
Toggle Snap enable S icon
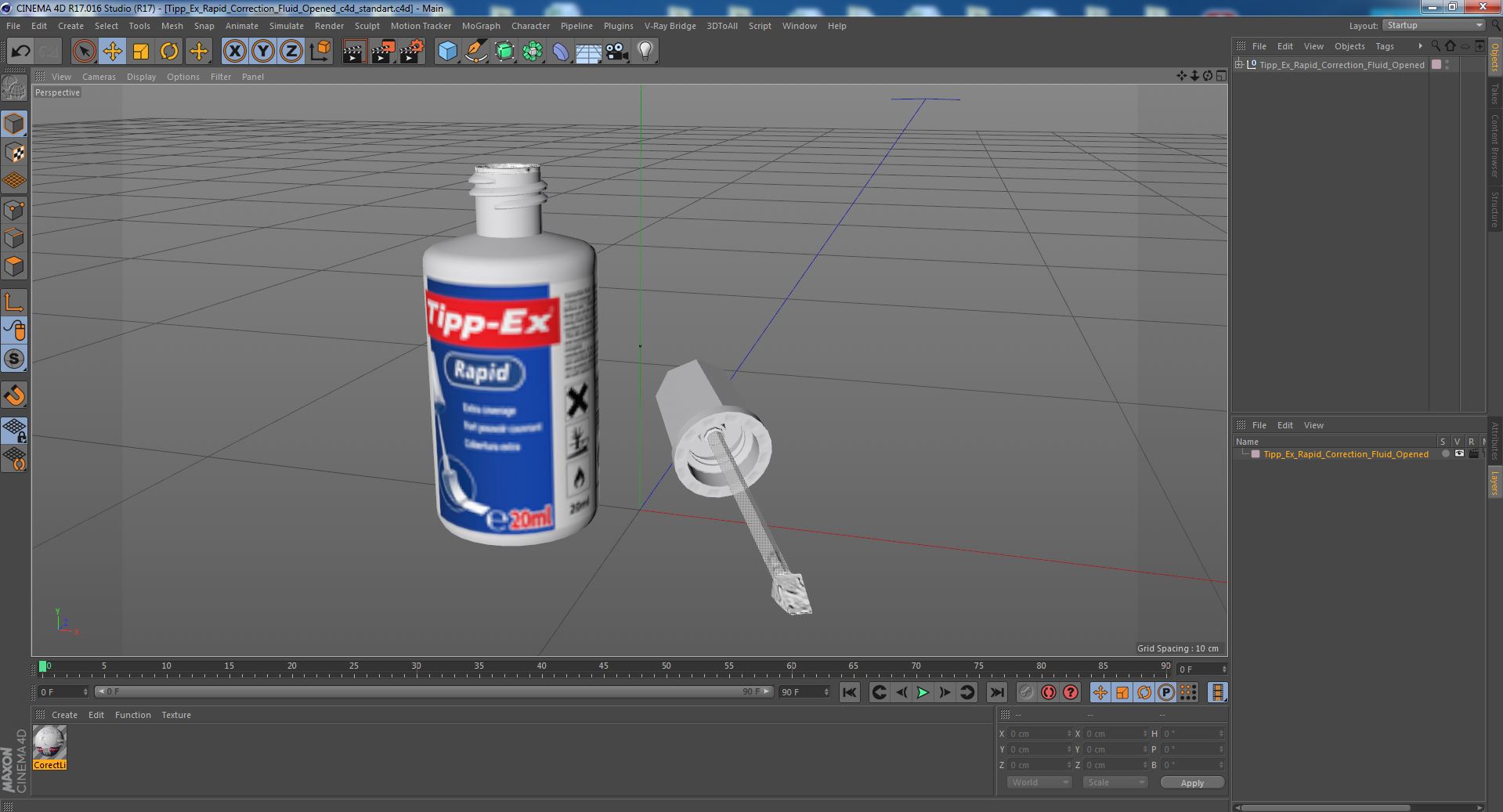coord(14,359)
